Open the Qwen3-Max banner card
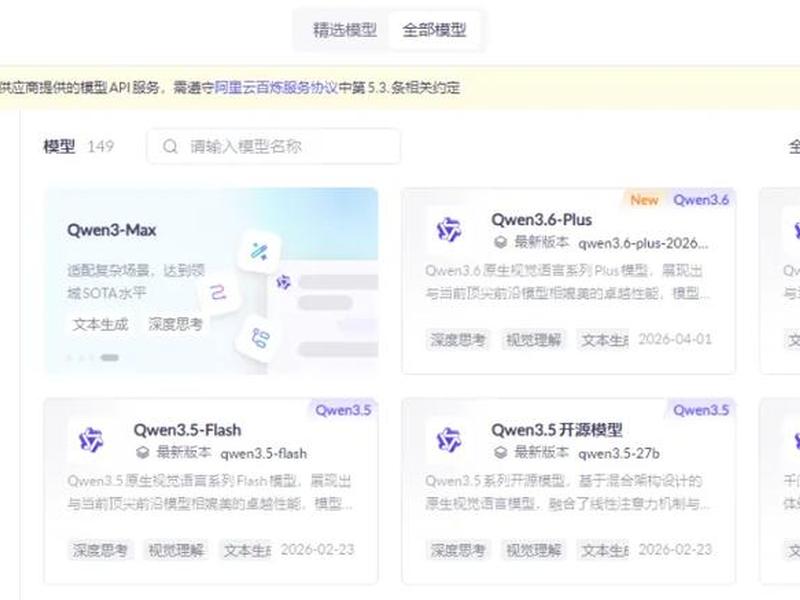This screenshot has height=600, width=800. 211,281
